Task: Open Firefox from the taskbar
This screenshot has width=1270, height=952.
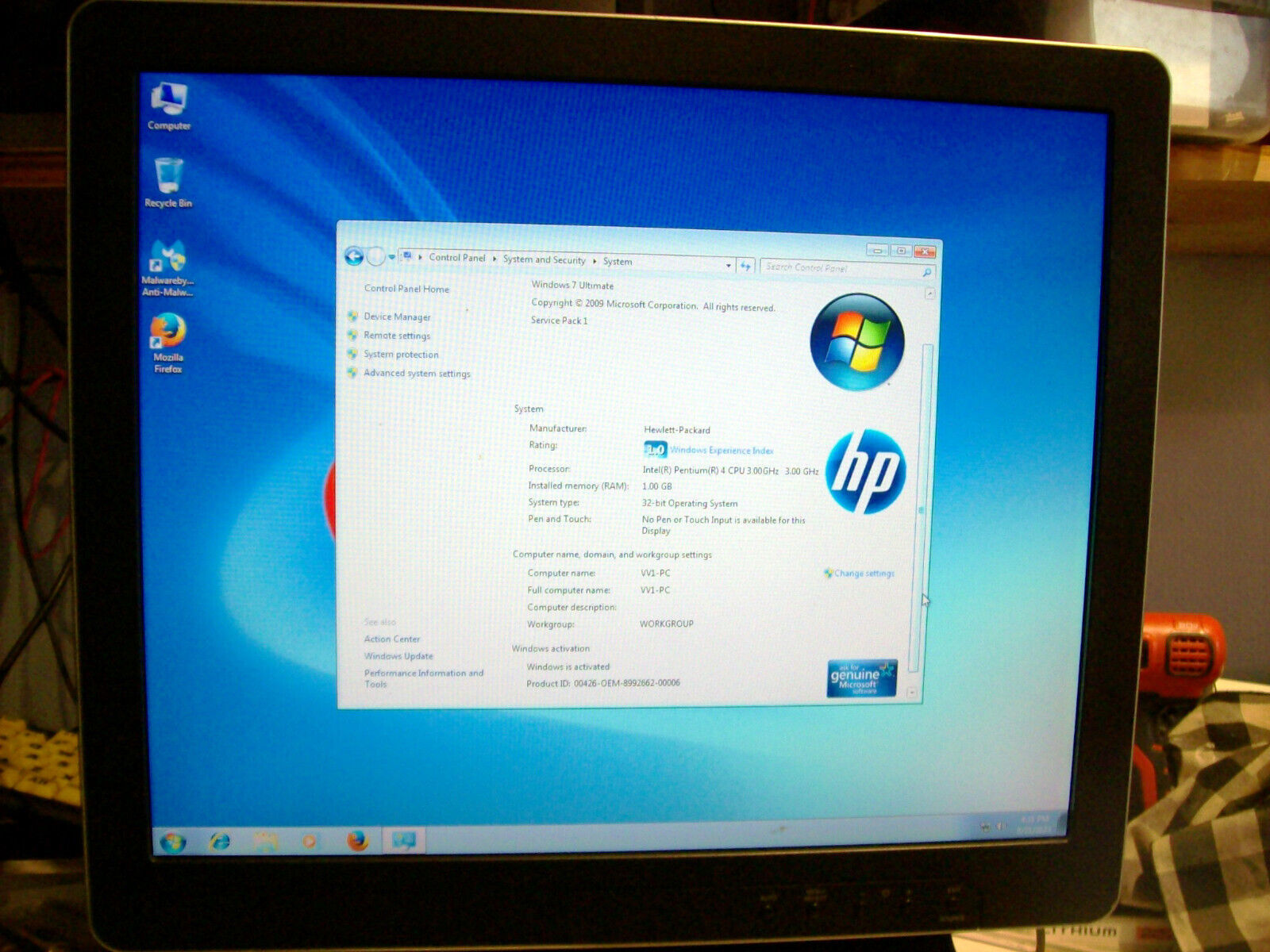Action: pos(357,840)
